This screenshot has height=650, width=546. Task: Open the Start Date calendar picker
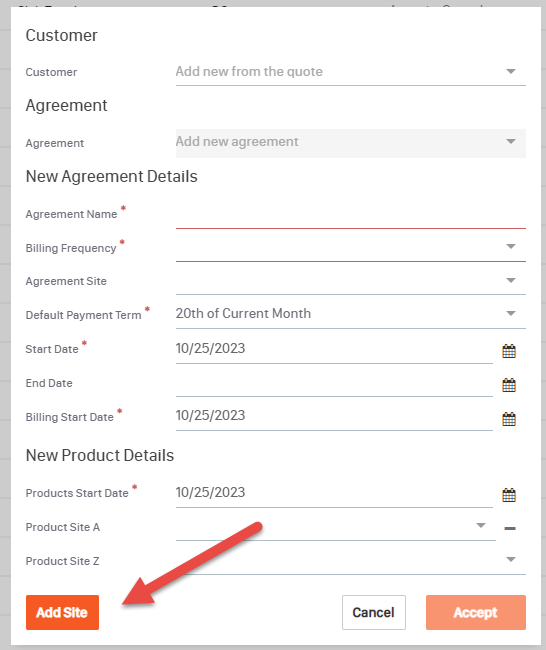tap(509, 351)
